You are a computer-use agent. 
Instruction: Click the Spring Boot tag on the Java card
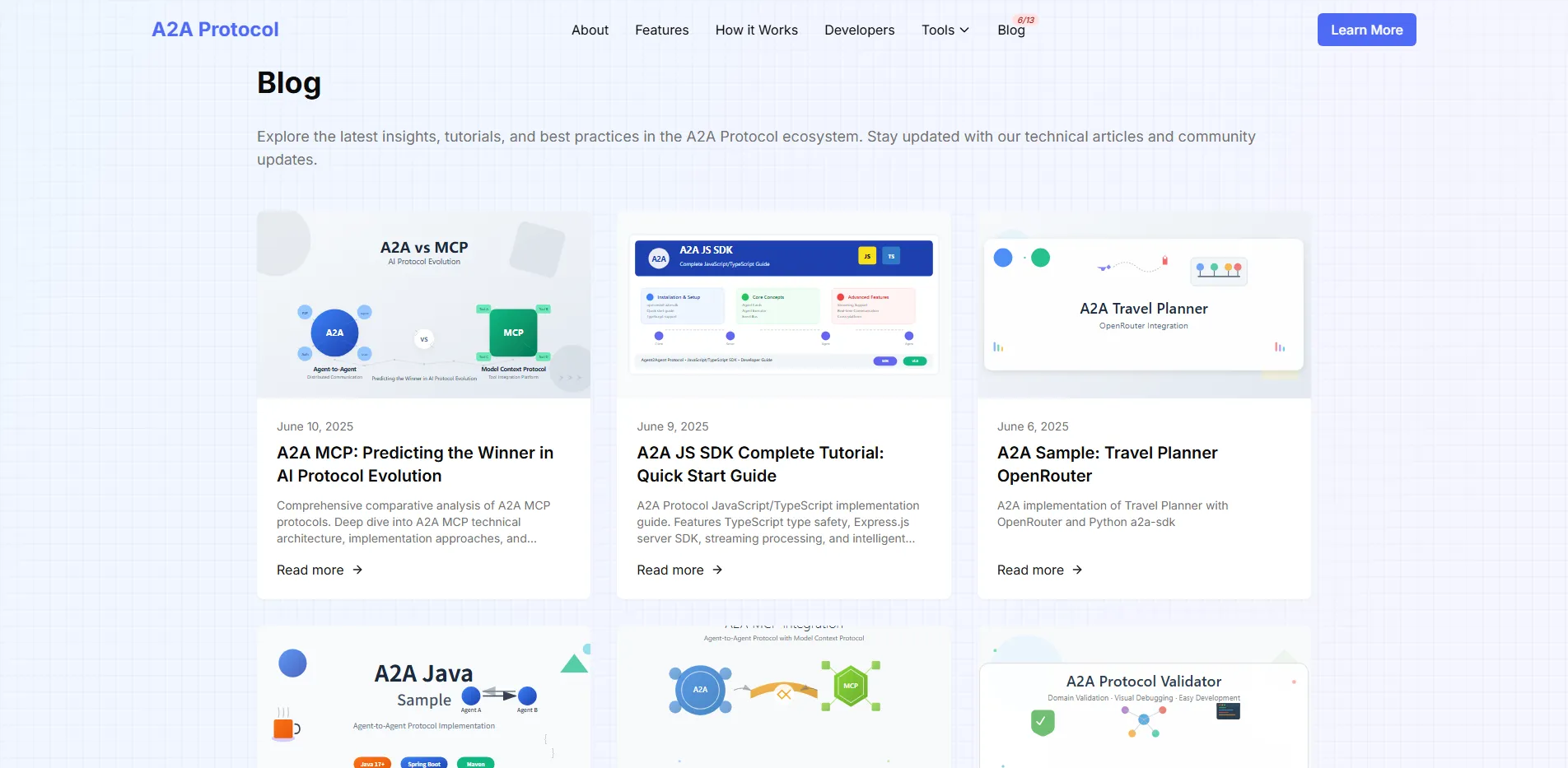tap(423, 763)
